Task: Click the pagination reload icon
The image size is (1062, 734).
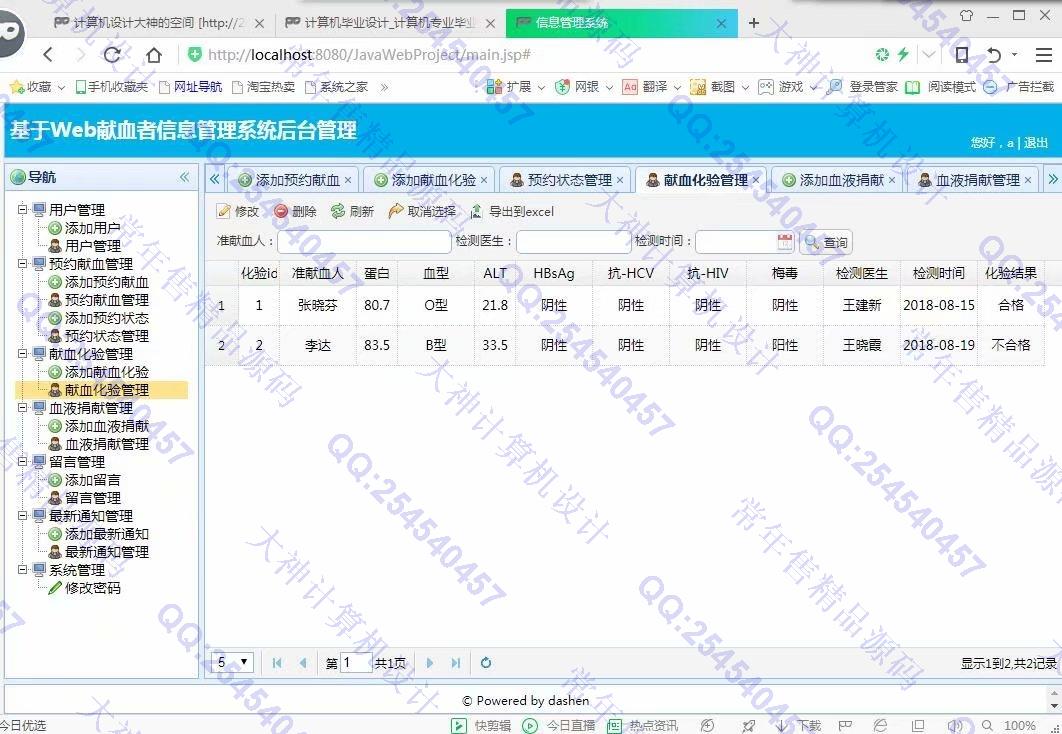Action: (486, 663)
